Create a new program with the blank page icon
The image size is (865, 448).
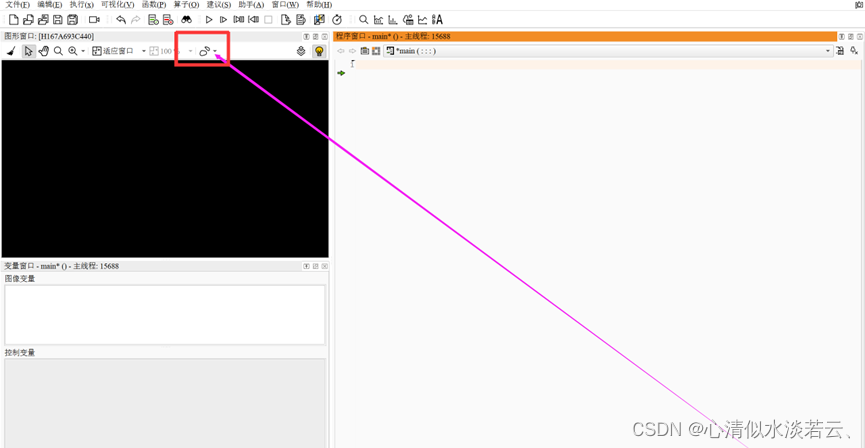tap(14, 20)
